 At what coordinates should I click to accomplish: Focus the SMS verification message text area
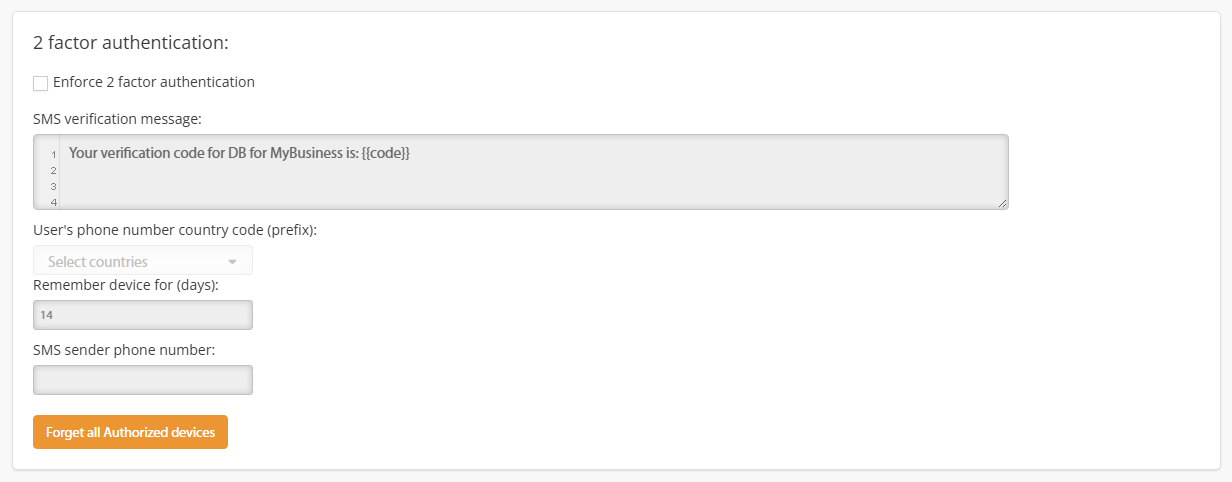(x=521, y=172)
